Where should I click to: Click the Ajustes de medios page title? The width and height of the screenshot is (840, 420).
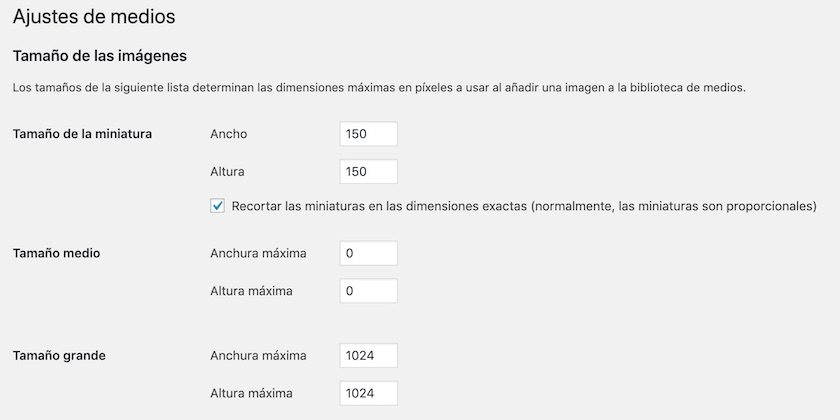click(x=93, y=16)
